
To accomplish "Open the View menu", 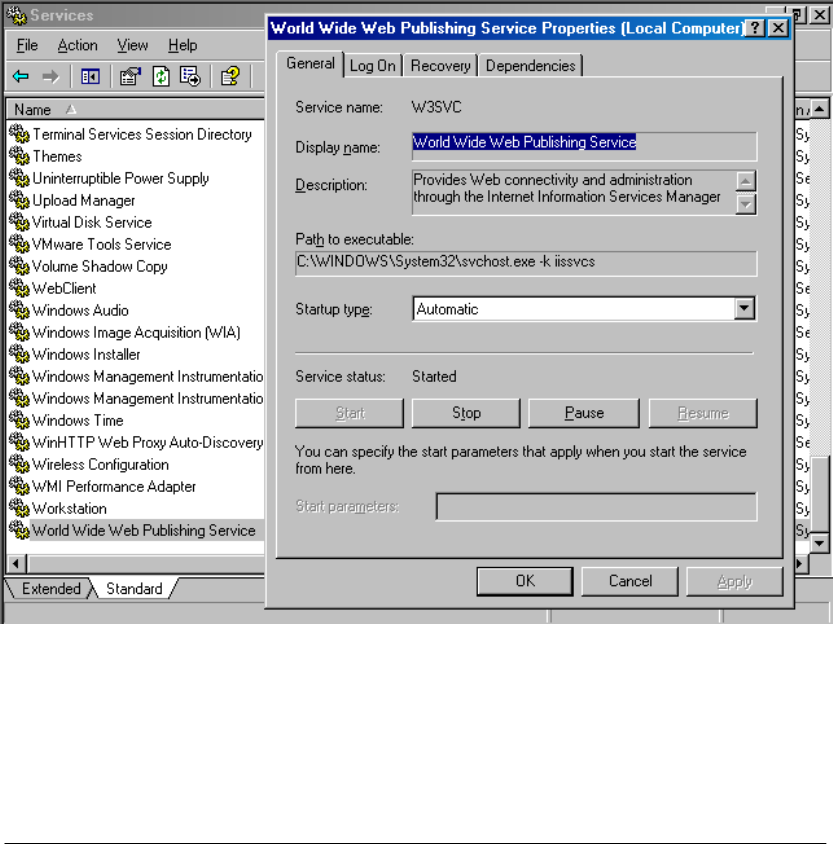I will [x=132, y=45].
